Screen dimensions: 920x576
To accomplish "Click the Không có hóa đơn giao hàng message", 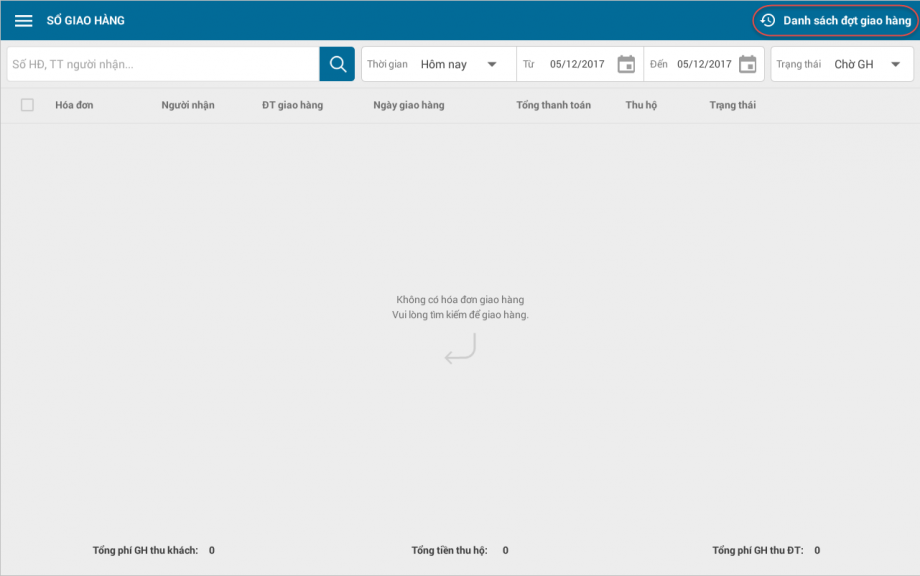I will point(460,300).
